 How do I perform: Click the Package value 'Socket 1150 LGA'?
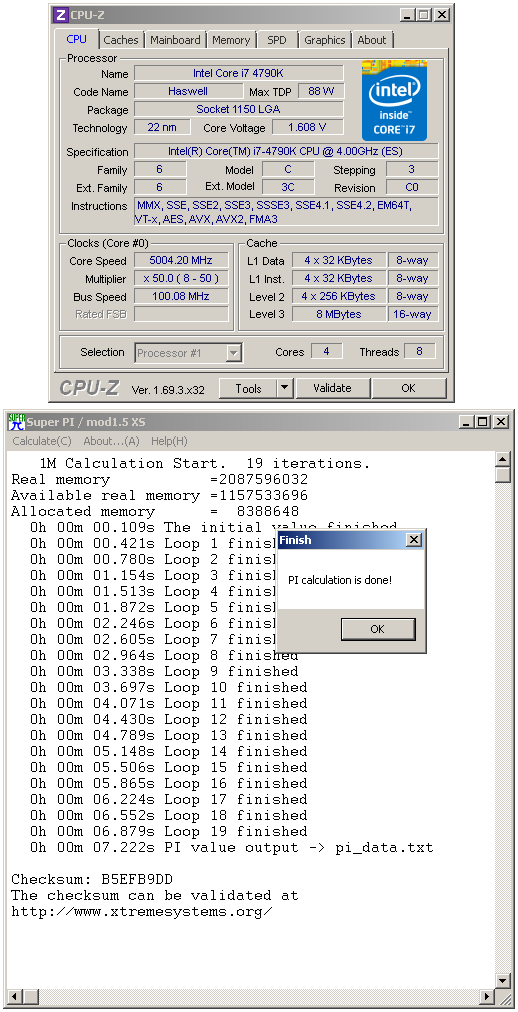(x=239, y=110)
